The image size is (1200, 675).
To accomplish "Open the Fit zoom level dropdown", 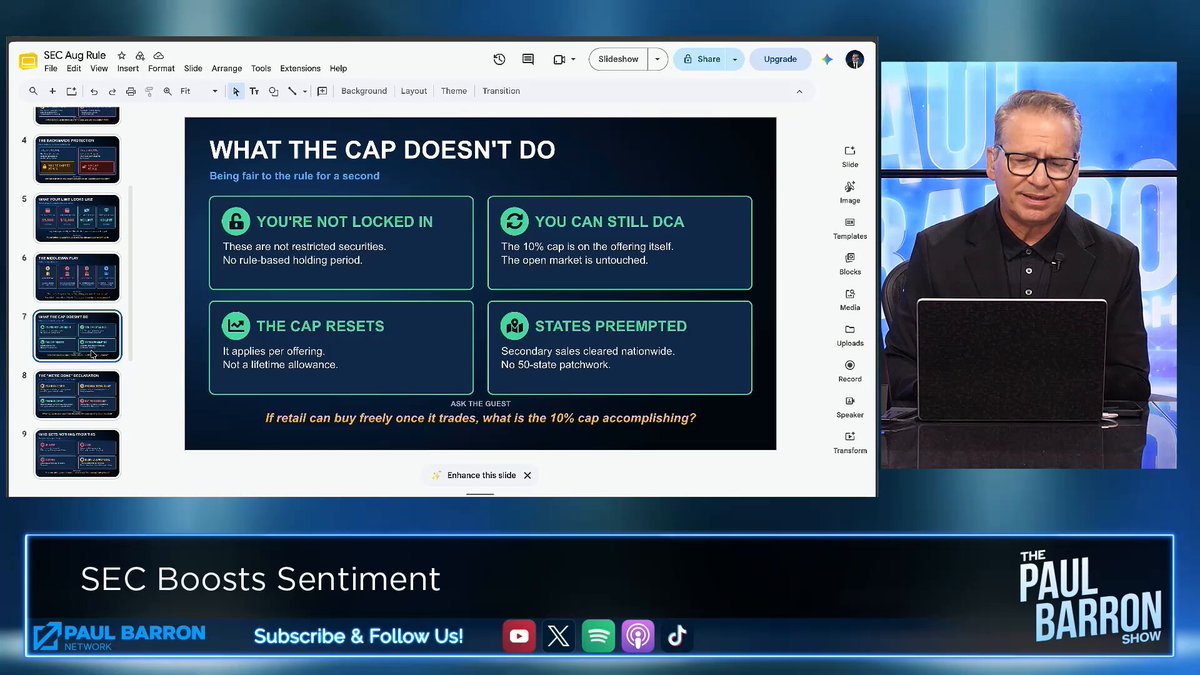I will tap(199, 91).
